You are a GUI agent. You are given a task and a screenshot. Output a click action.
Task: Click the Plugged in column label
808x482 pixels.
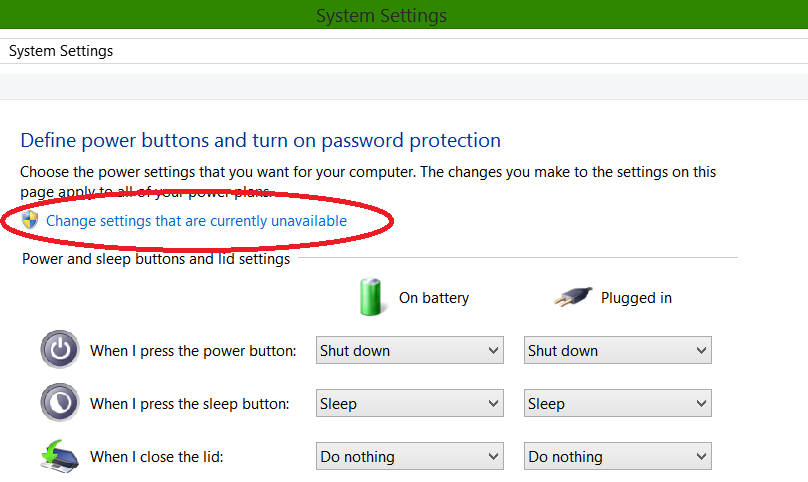pos(636,298)
